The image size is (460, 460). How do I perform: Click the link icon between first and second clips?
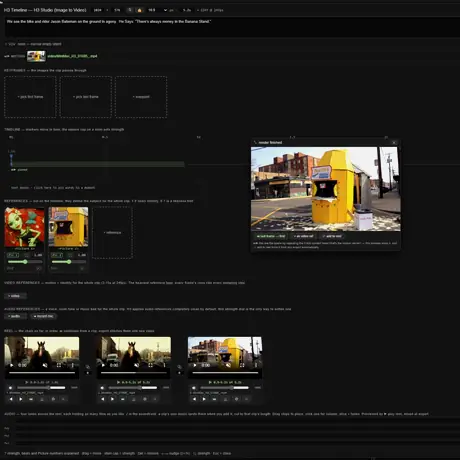[88, 367]
